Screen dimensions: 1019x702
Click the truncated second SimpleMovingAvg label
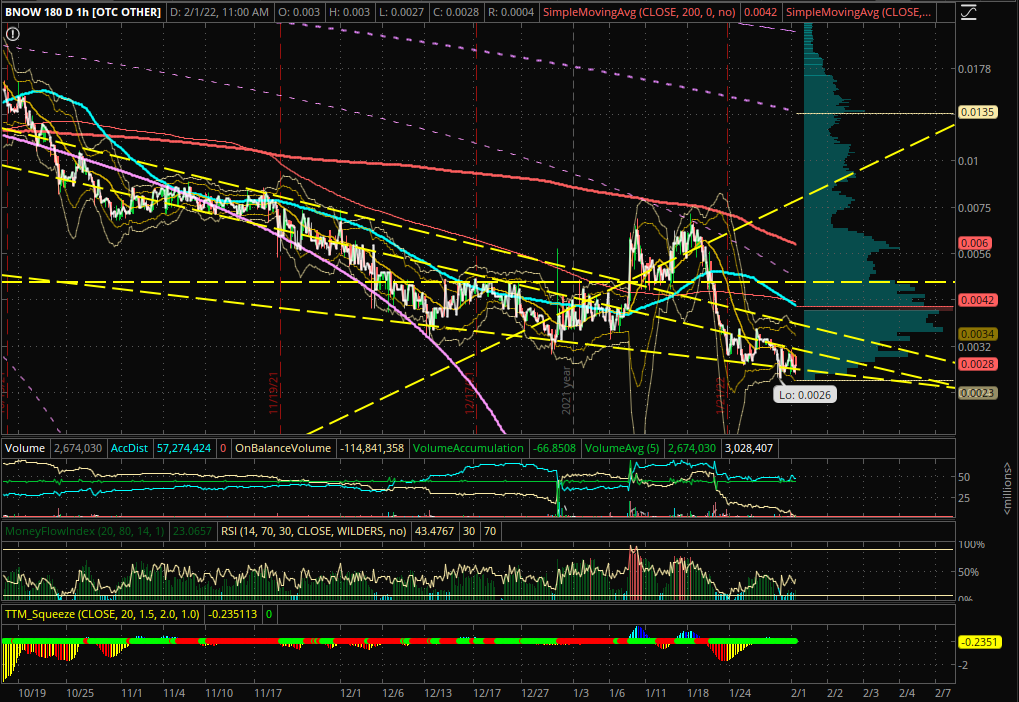(857, 12)
